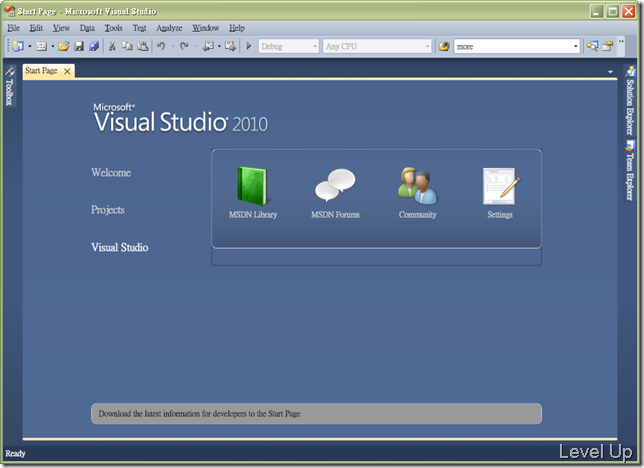Open the Team Explorer side tab
The height and width of the screenshot is (468, 644).
tap(630, 171)
